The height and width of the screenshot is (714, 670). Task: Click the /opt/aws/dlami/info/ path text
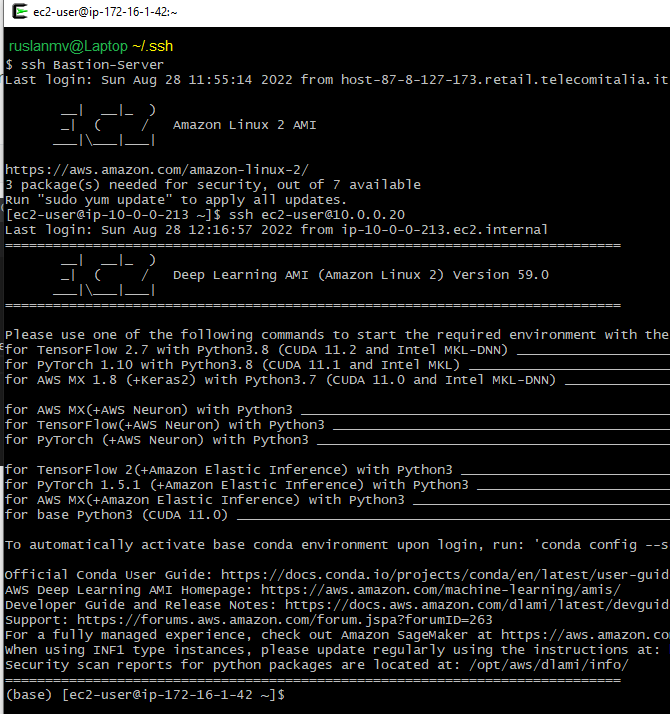(549, 665)
